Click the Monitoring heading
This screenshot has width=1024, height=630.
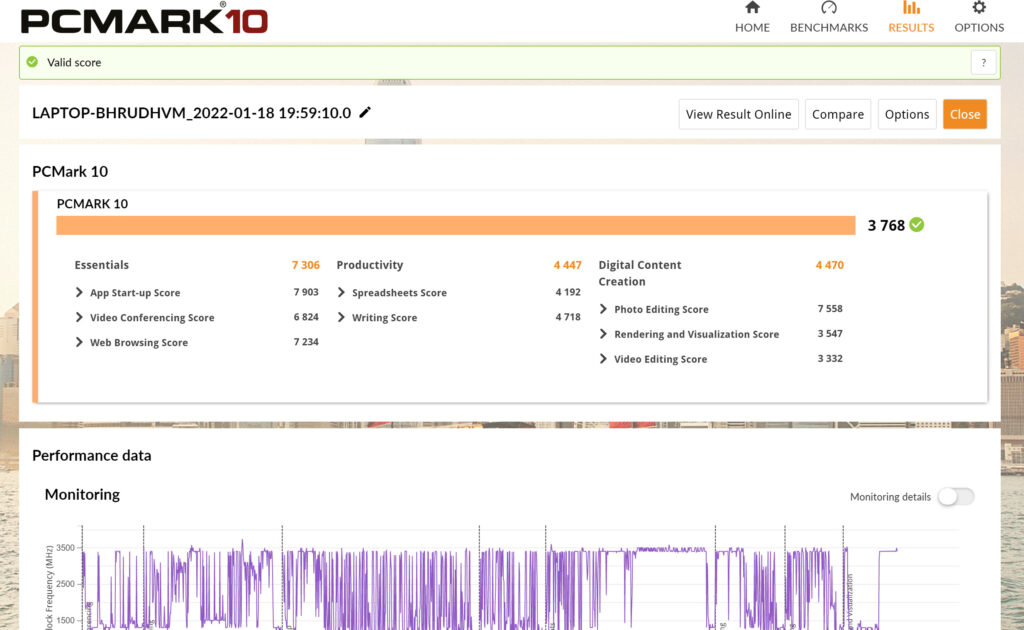click(x=82, y=494)
